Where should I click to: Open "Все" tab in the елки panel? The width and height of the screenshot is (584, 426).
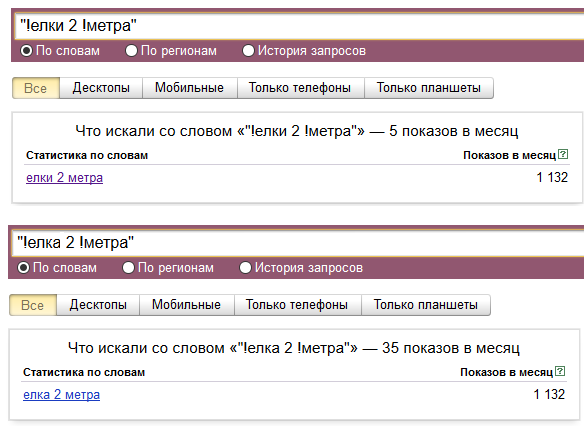click(x=36, y=88)
